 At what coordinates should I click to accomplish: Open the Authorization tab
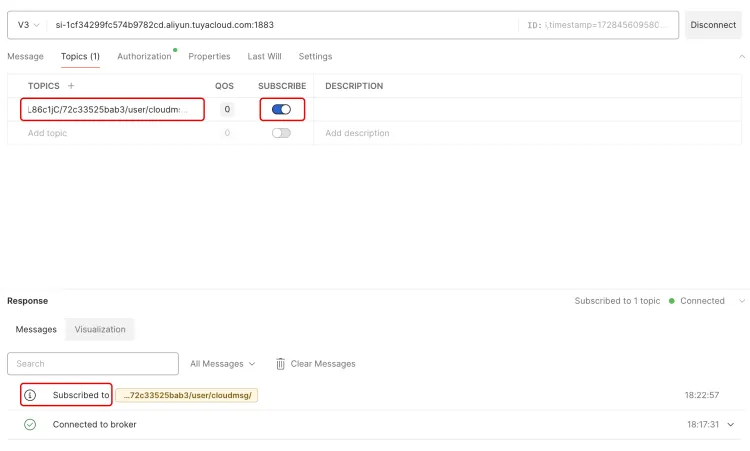point(144,56)
